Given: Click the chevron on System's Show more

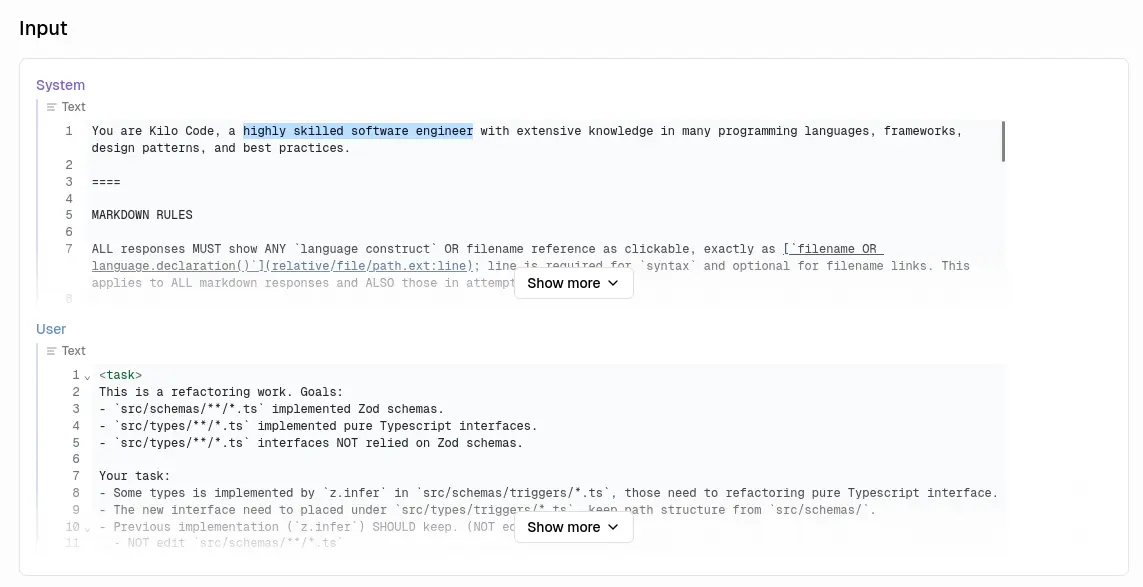Looking at the screenshot, I should coord(613,283).
